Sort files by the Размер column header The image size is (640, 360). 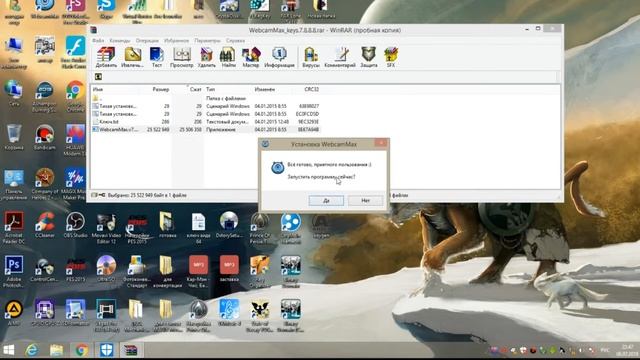pyautogui.click(x=161, y=89)
